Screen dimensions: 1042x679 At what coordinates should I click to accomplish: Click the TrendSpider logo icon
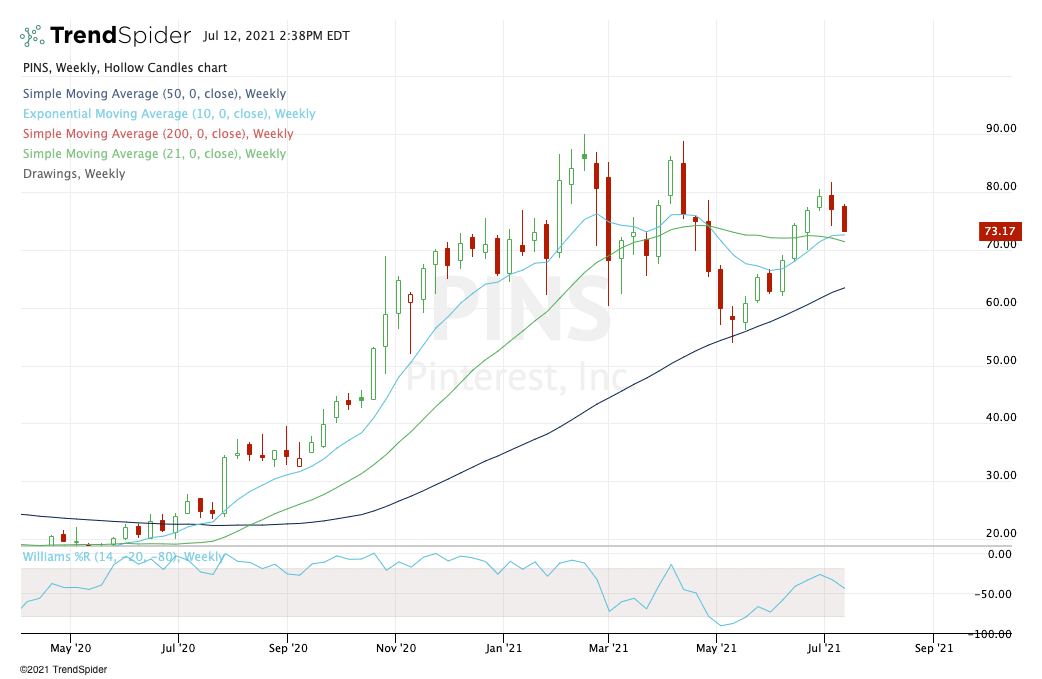[32, 35]
